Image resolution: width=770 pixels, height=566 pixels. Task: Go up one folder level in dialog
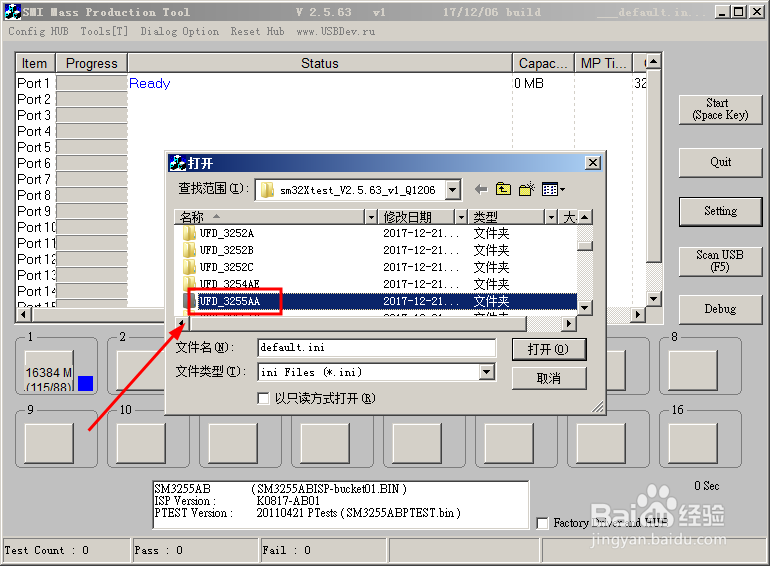click(x=503, y=189)
